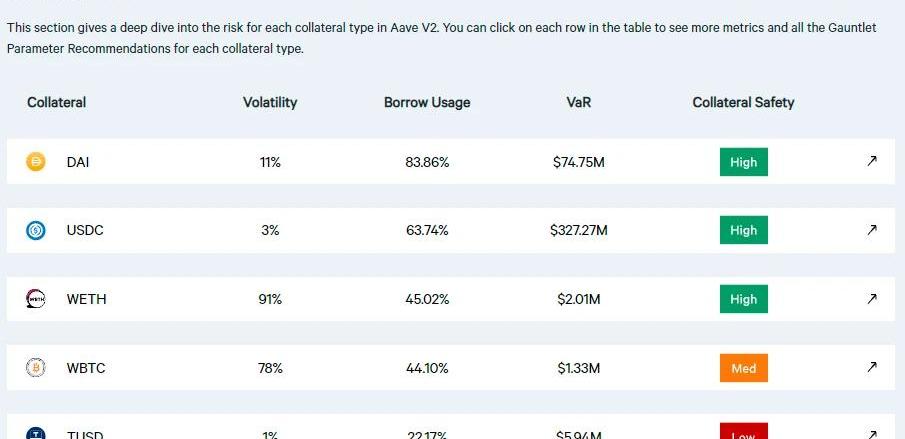Select the USDC collateral name
Image resolution: width=905 pixels, height=439 pixels.
pos(85,230)
